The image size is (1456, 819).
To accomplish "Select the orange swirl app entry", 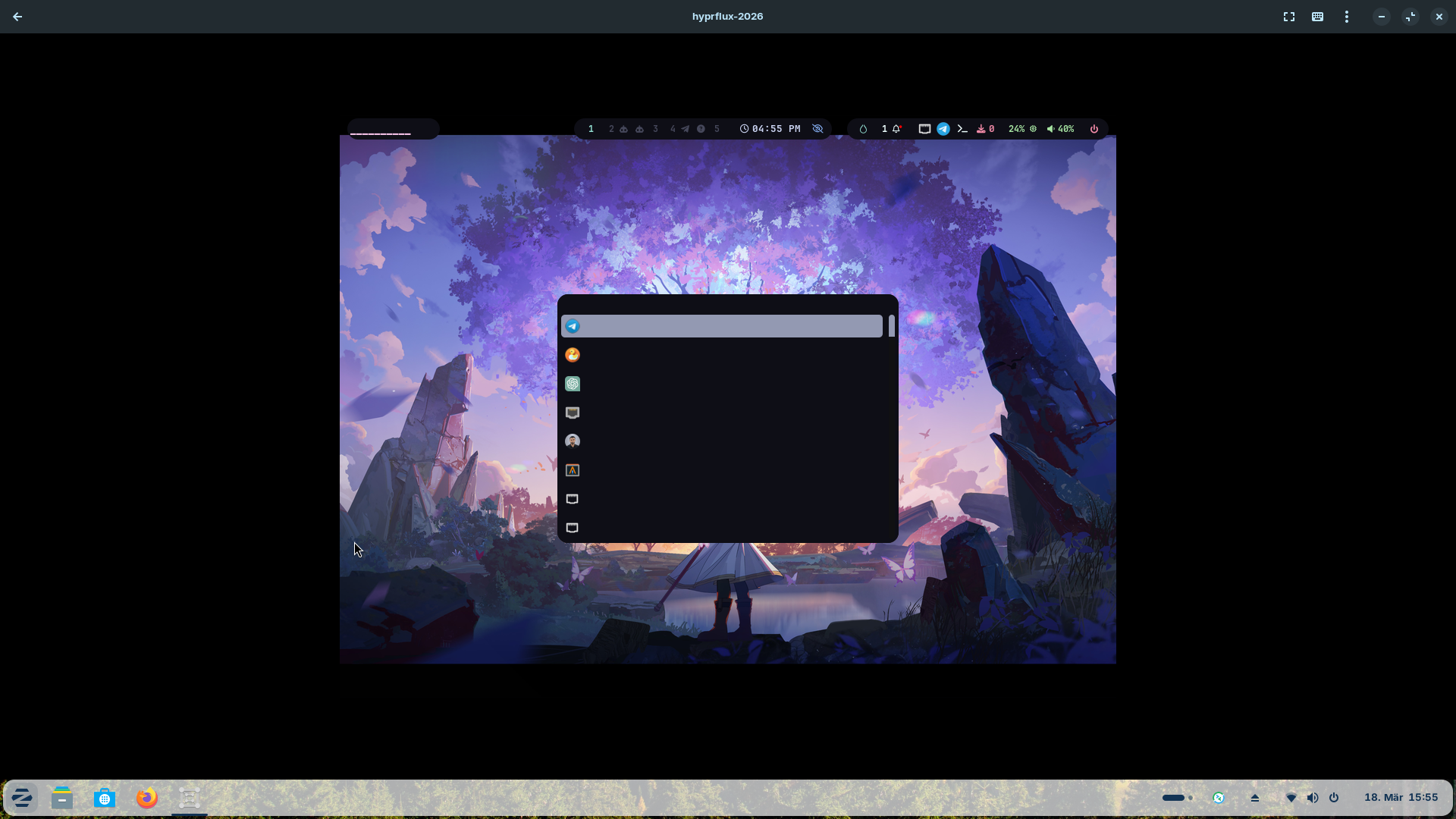I will coord(573,355).
